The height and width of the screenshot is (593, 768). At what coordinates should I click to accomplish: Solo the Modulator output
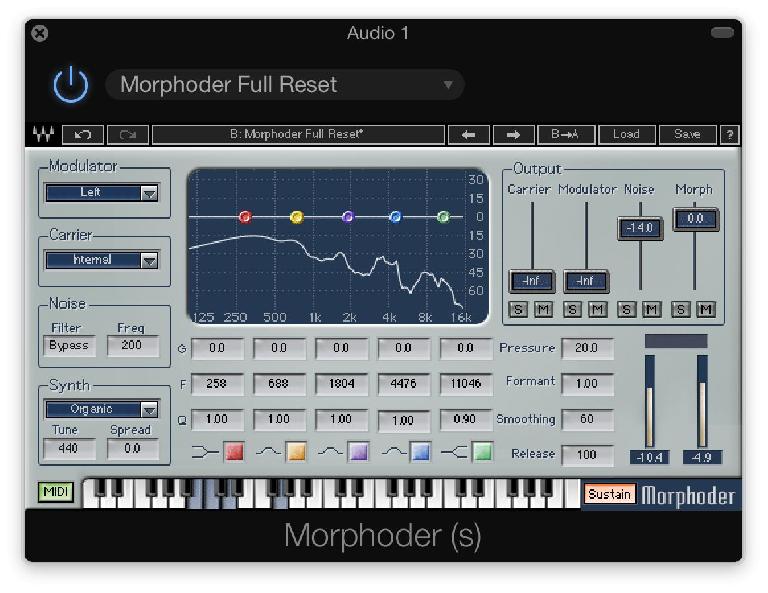[572, 309]
